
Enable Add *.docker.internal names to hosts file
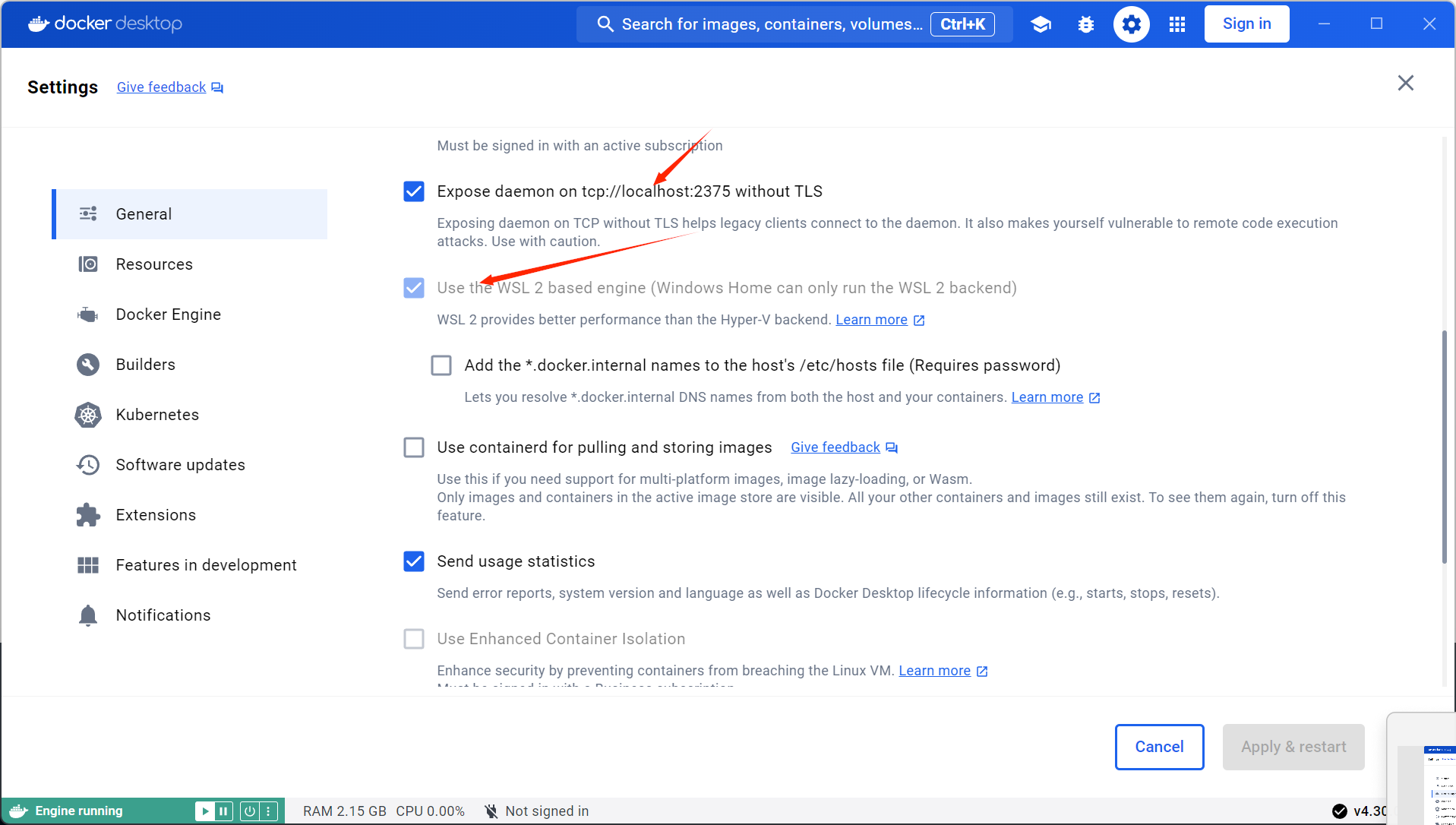(x=441, y=365)
